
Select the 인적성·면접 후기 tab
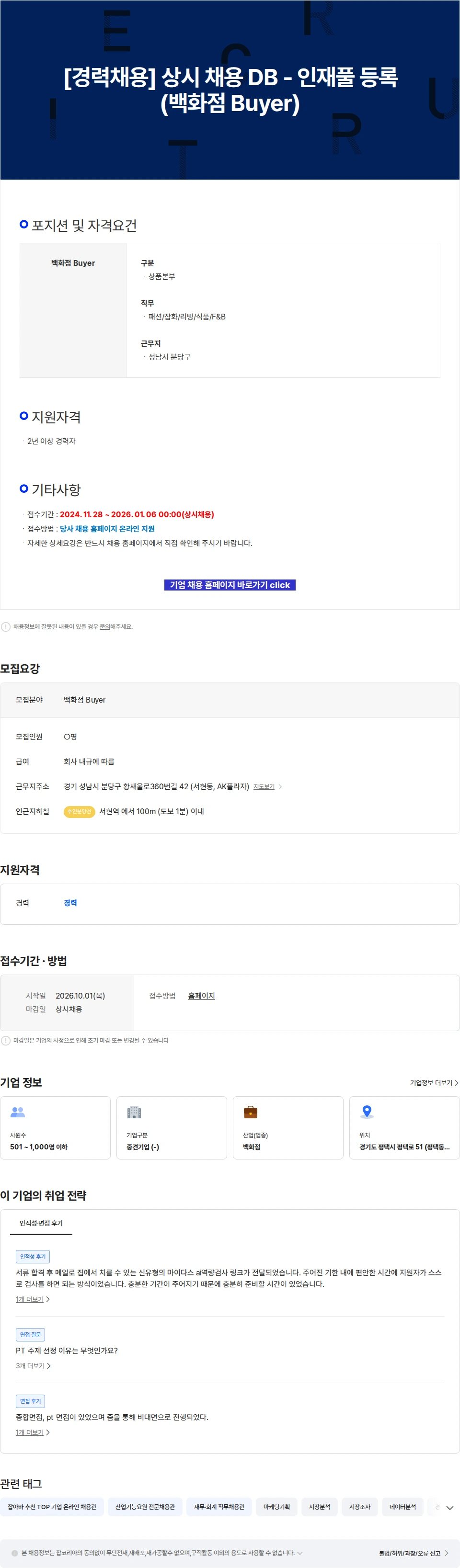41,1224
